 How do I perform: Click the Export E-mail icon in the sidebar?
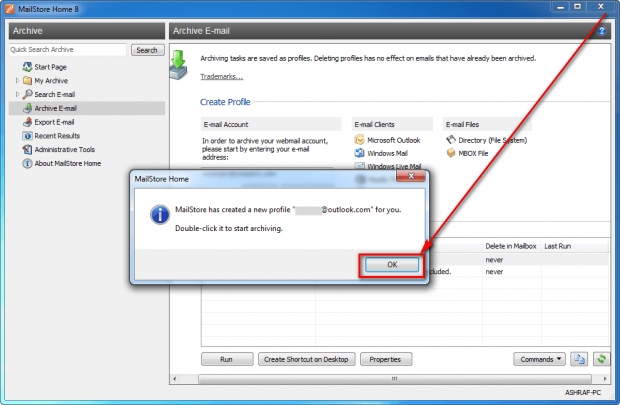27,122
